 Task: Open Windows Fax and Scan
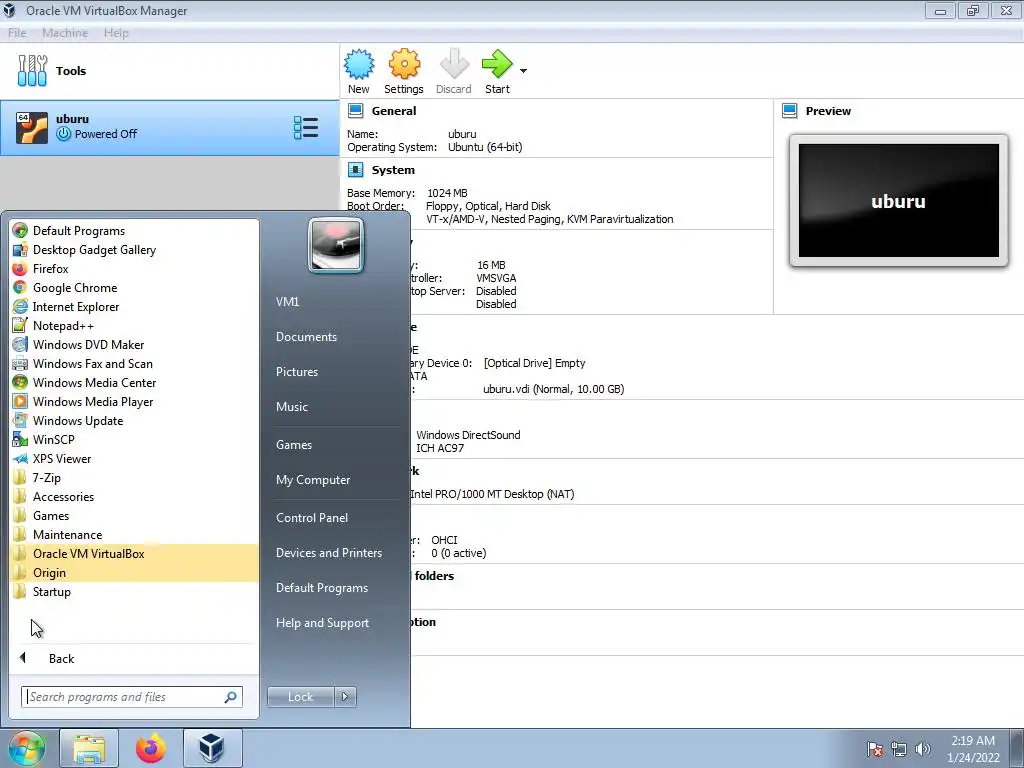tap(135, 363)
